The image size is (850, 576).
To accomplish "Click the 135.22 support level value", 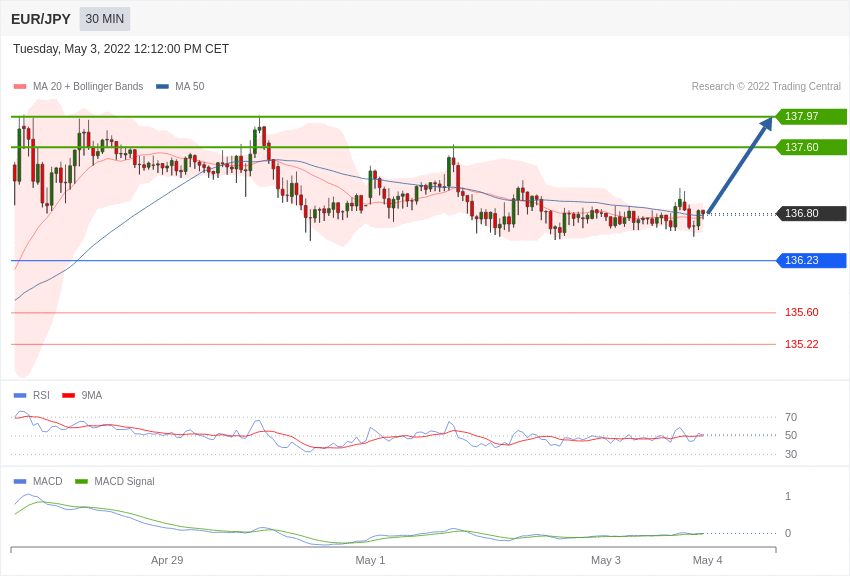I will [x=802, y=344].
